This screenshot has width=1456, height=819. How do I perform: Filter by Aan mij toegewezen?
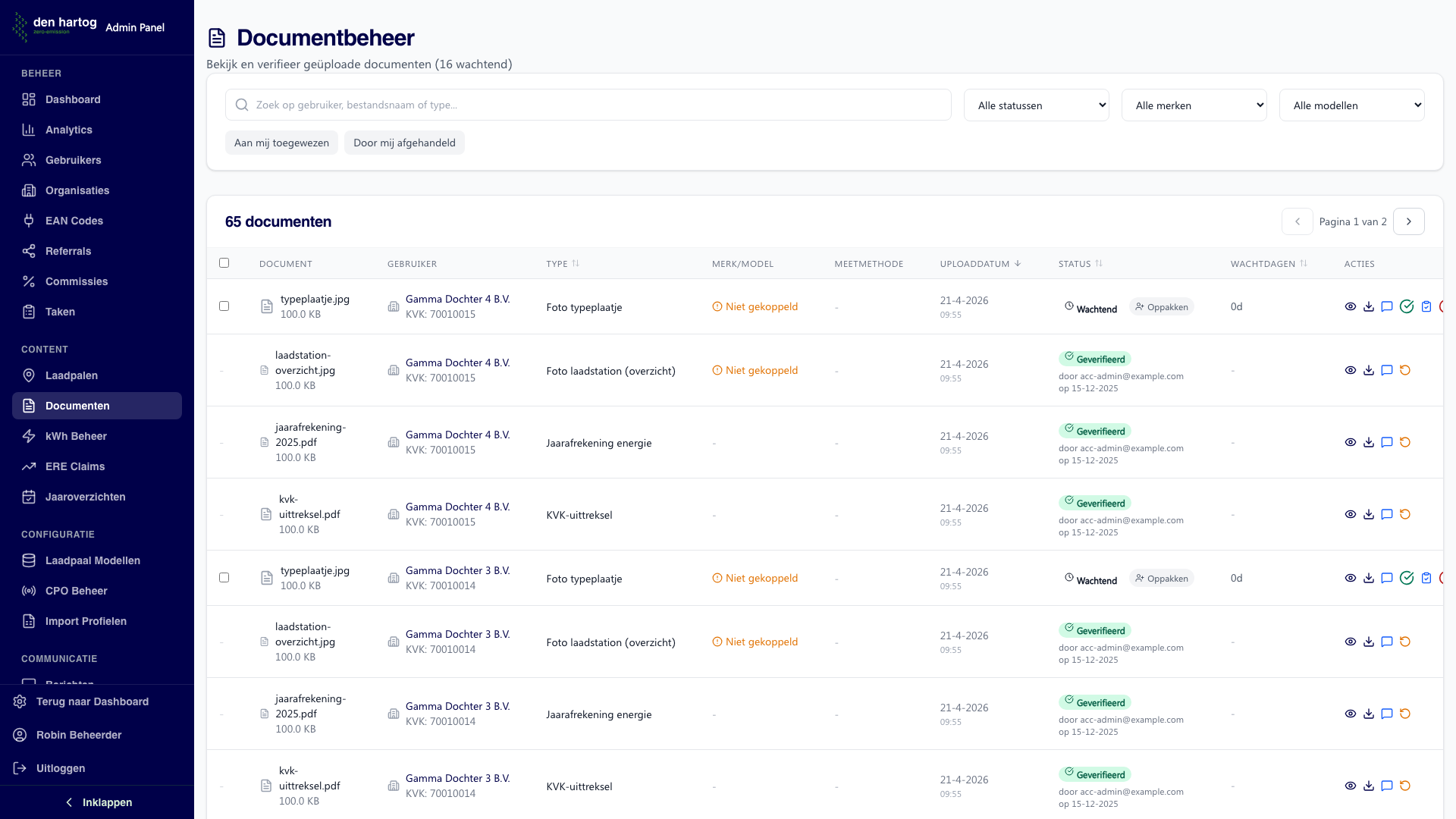click(281, 143)
